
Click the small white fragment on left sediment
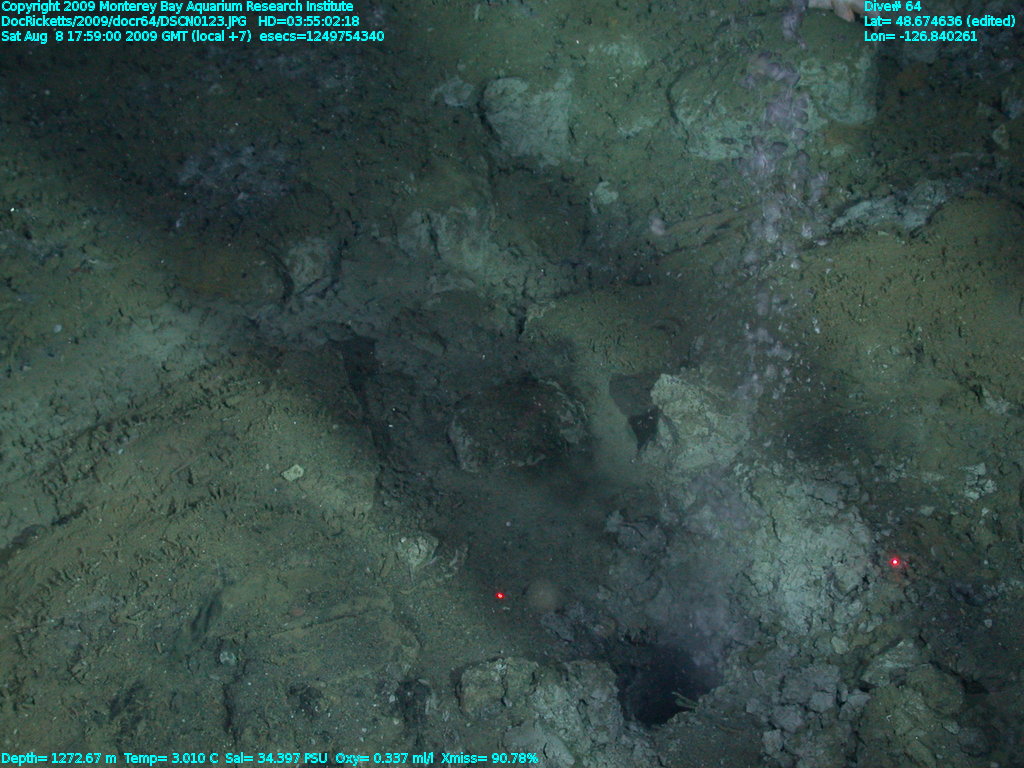point(292,472)
